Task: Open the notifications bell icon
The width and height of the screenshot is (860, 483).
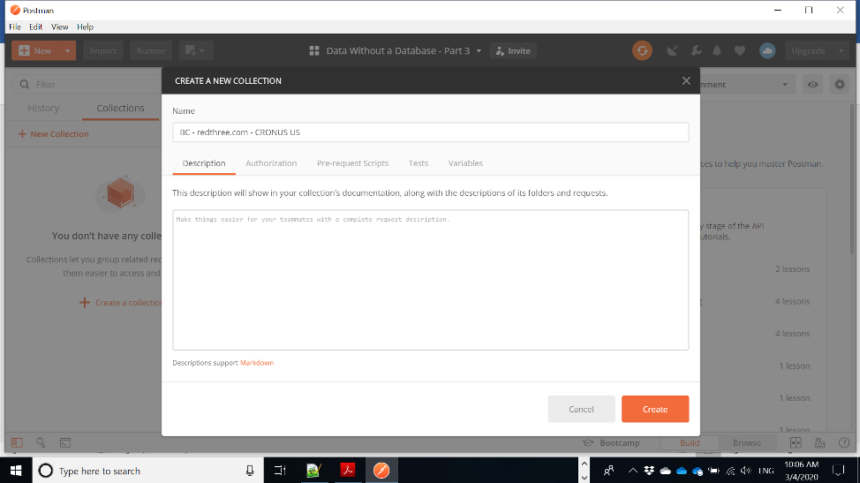Action: pyautogui.click(x=717, y=51)
